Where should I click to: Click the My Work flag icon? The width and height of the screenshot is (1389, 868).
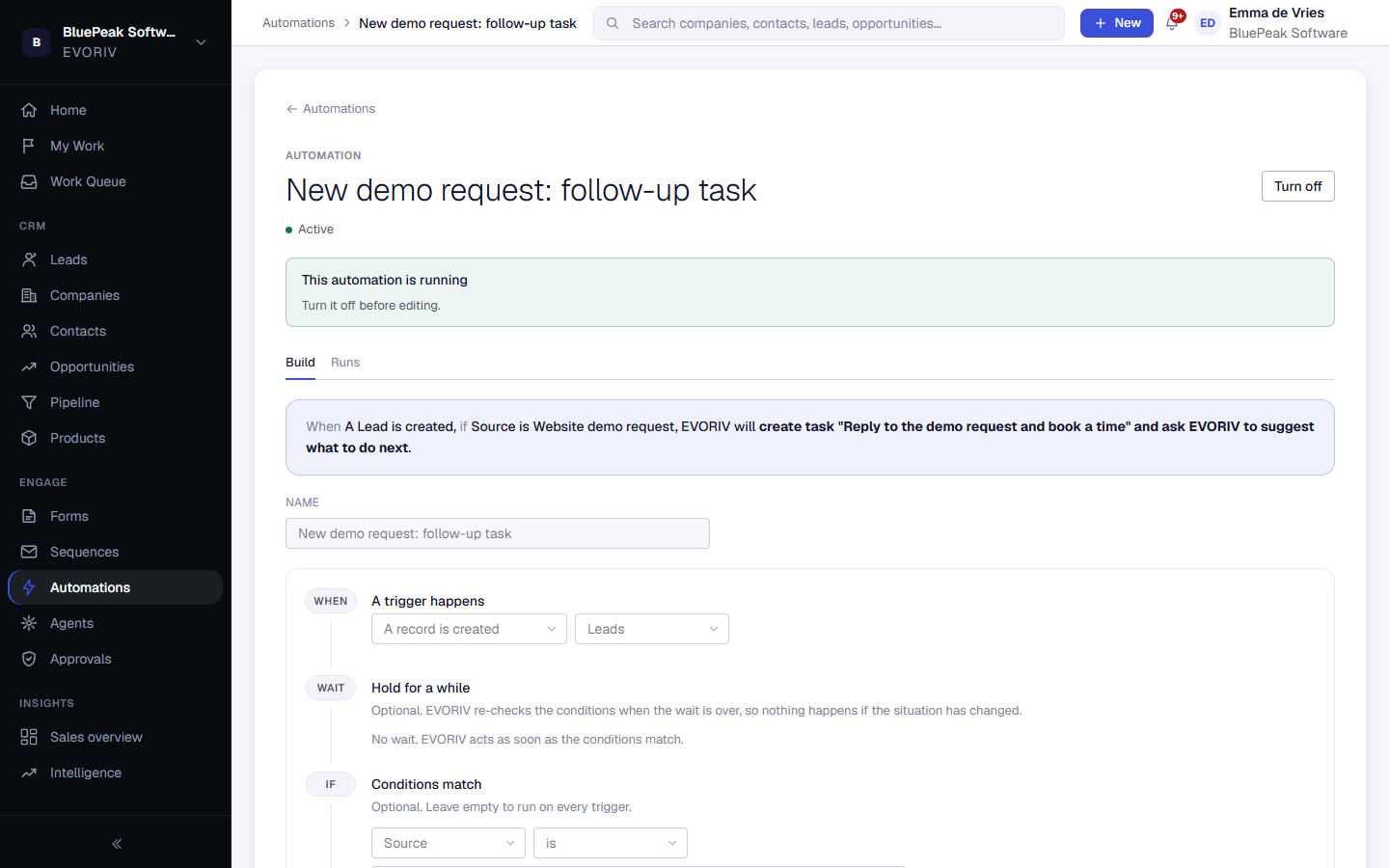click(x=29, y=146)
